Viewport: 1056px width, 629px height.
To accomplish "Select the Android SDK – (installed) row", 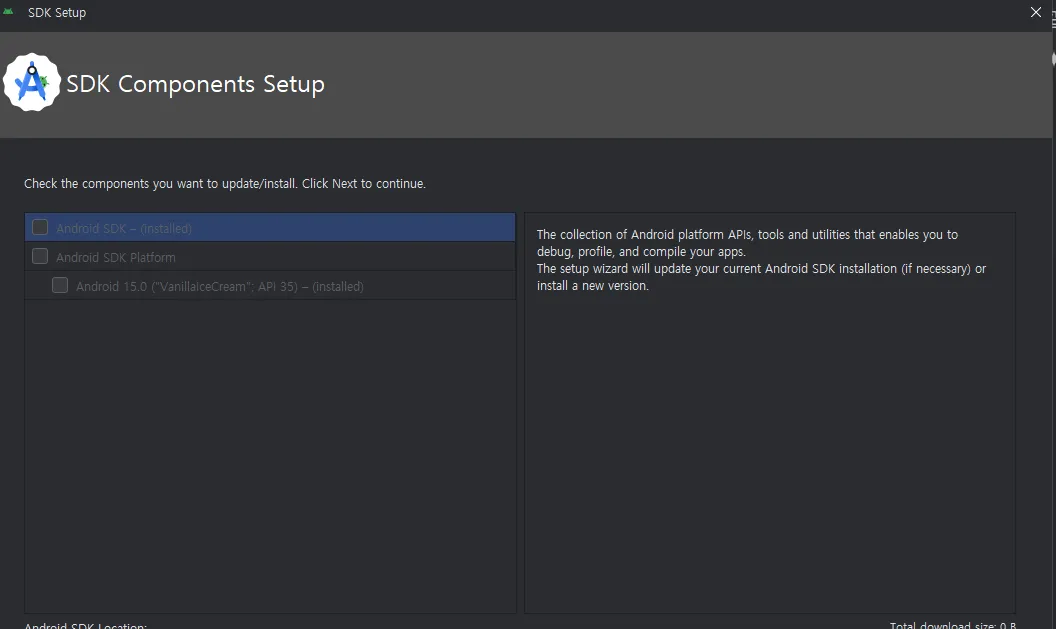I will point(270,228).
